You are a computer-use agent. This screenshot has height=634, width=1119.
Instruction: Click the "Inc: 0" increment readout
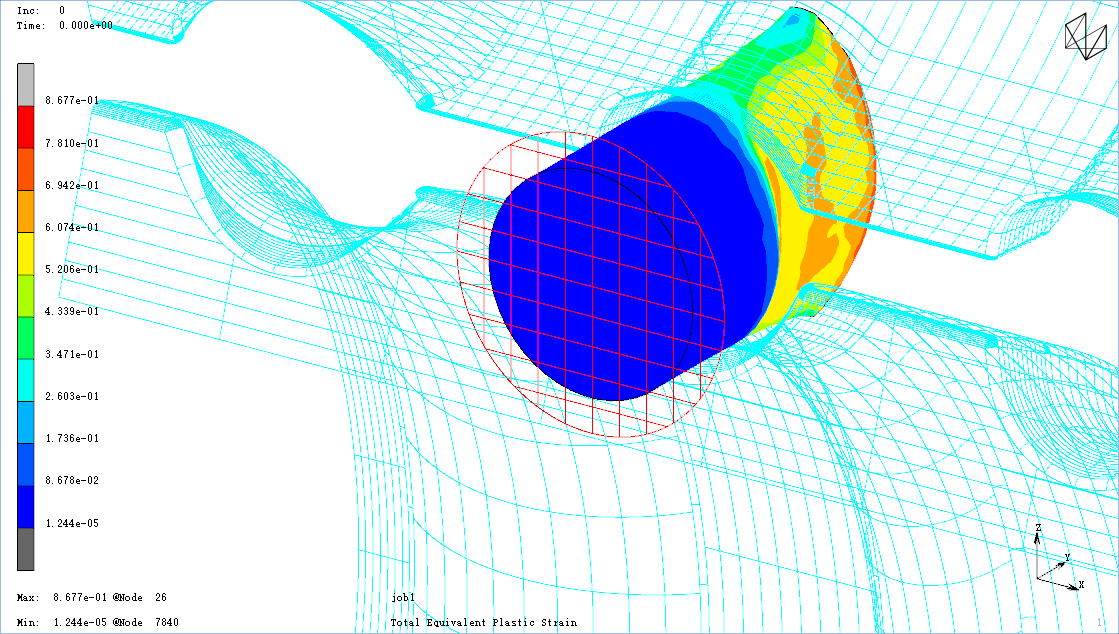41,11
